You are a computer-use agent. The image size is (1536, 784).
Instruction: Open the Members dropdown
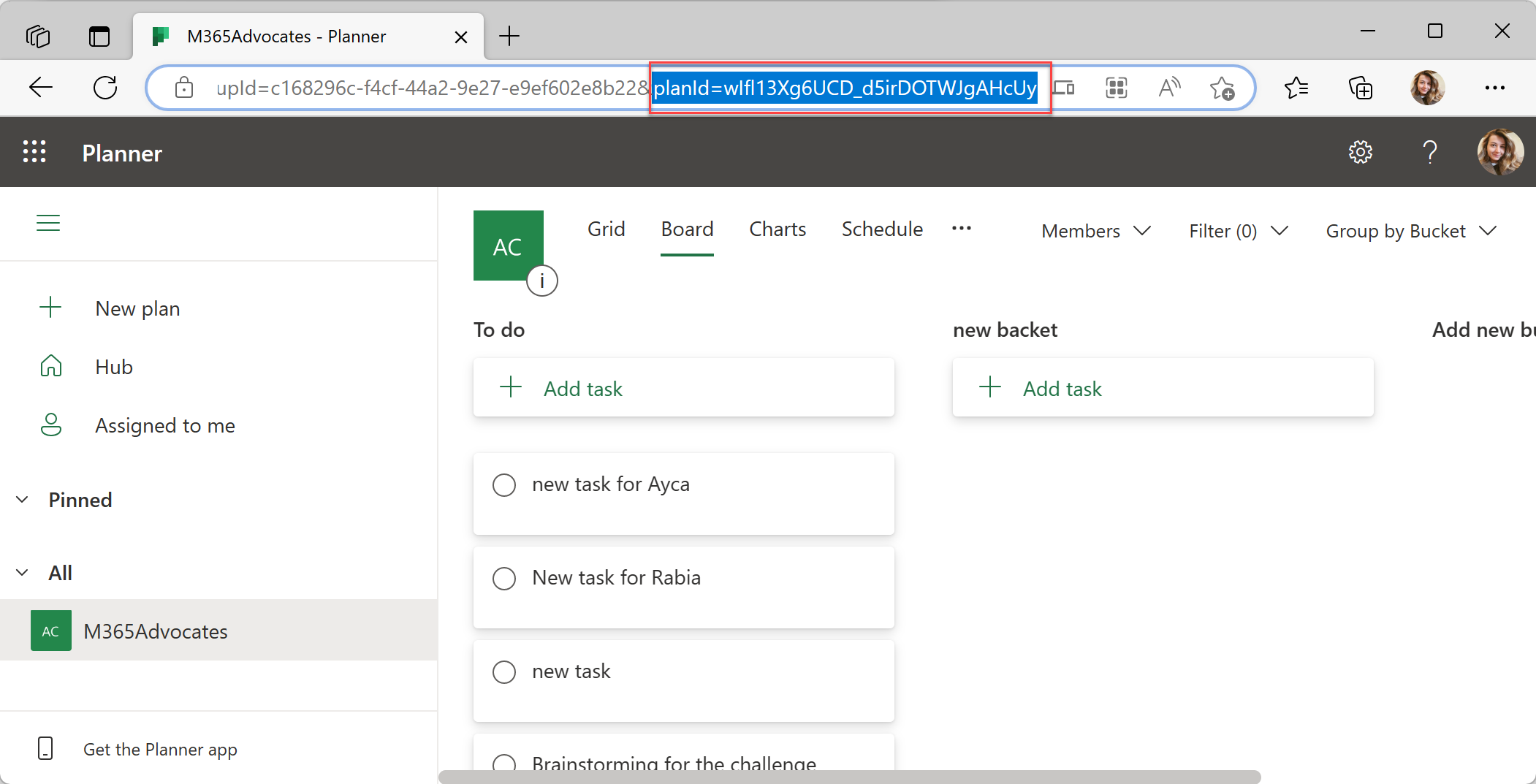(x=1096, y=231)
